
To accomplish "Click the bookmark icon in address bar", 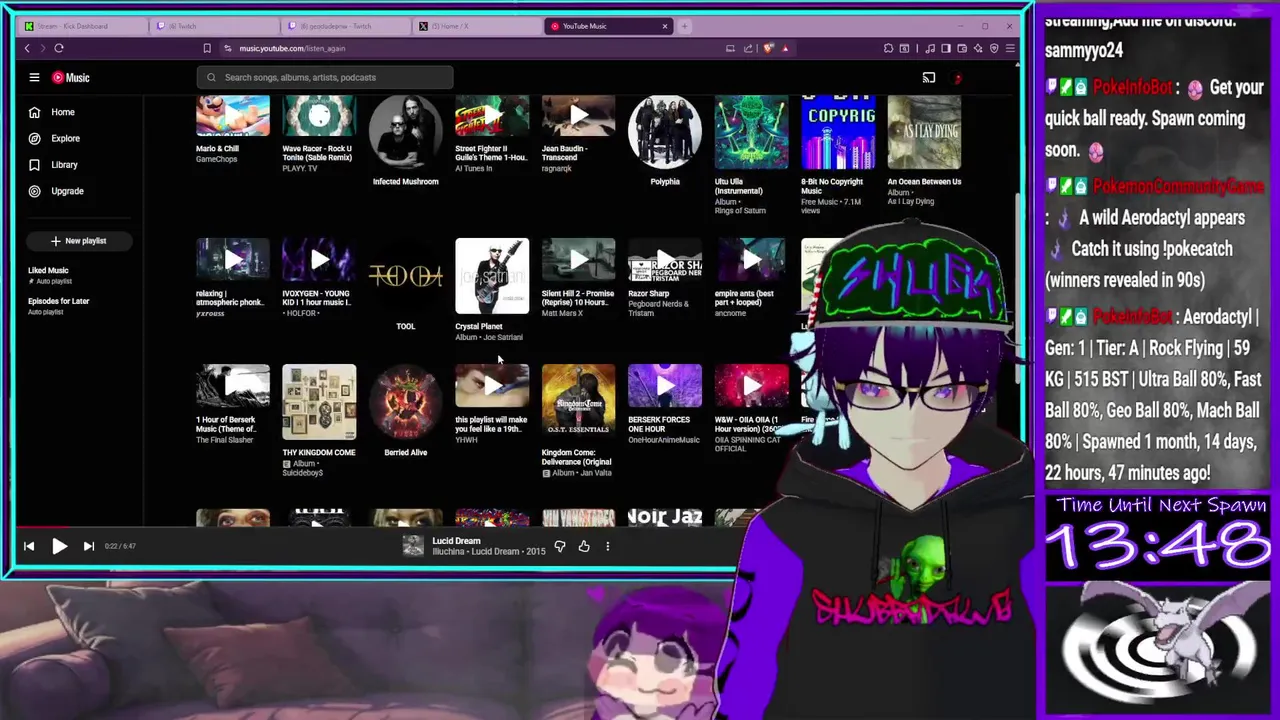I will tap(207, 48).
